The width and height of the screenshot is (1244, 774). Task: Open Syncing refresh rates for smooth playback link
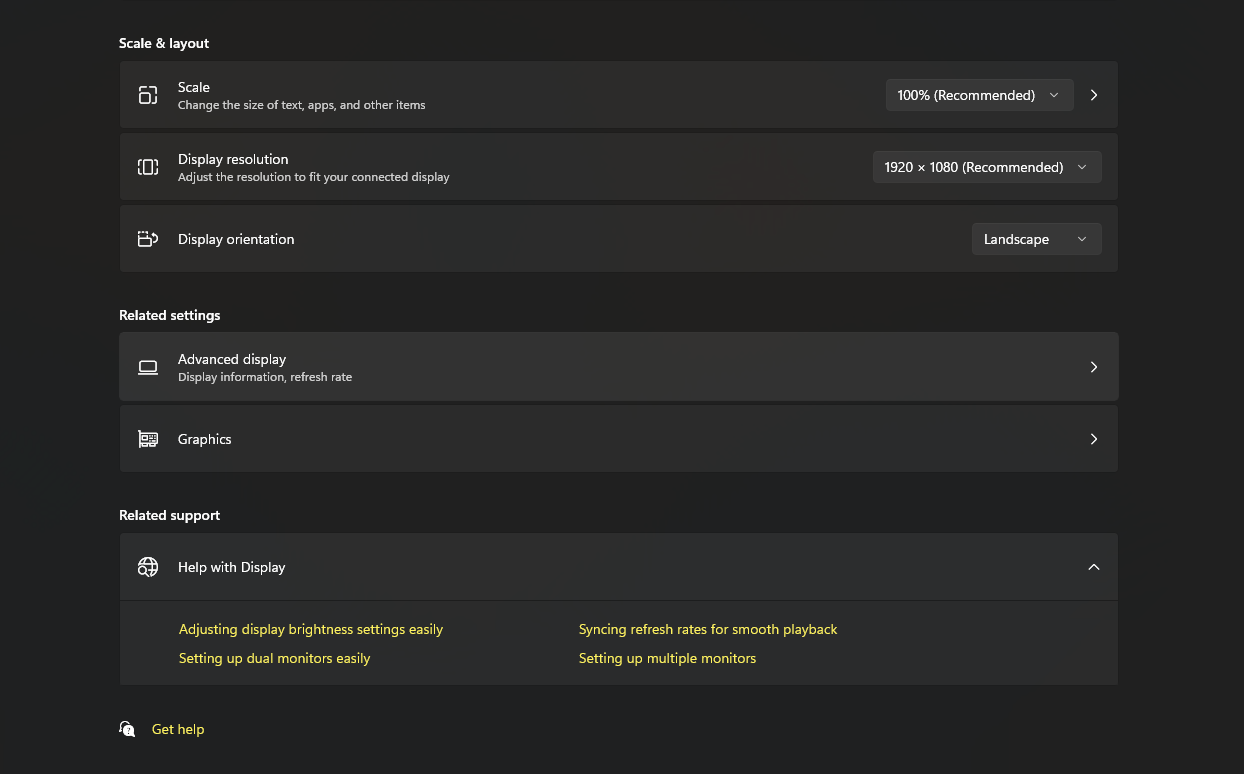pos(708,629)
